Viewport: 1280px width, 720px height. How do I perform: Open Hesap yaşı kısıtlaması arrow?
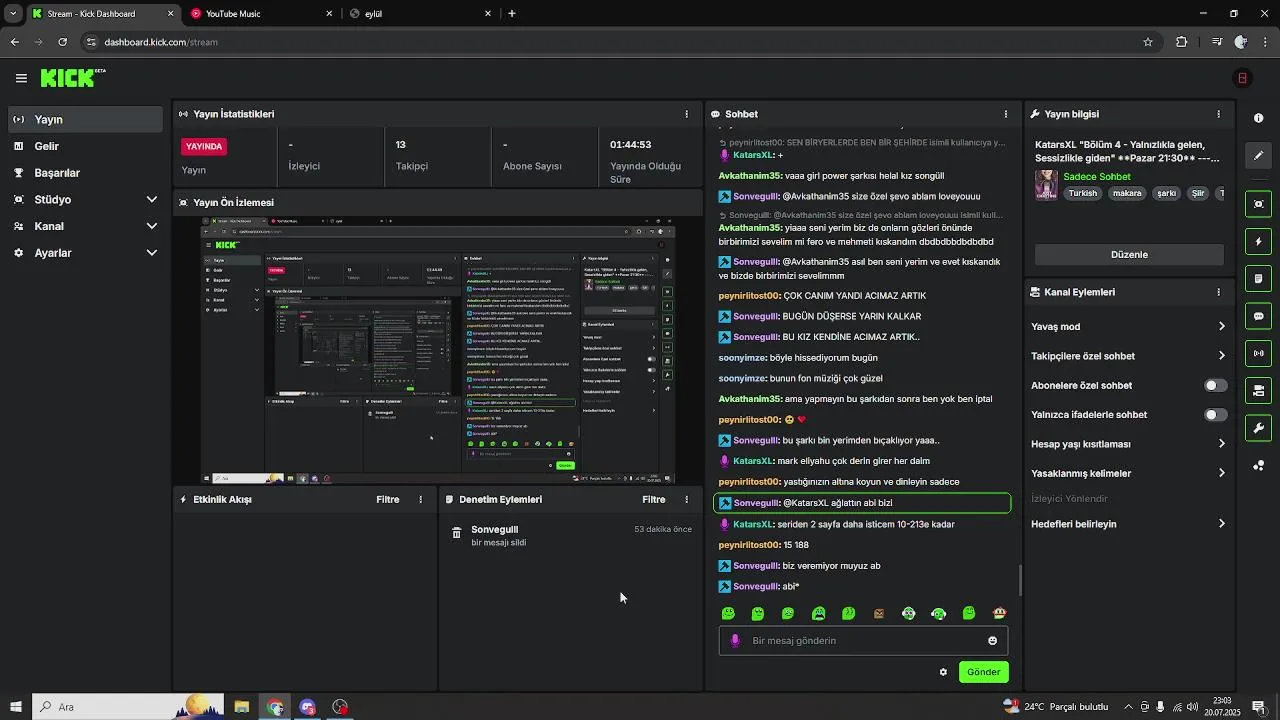pyautogui.click(x=1221, y=444)
